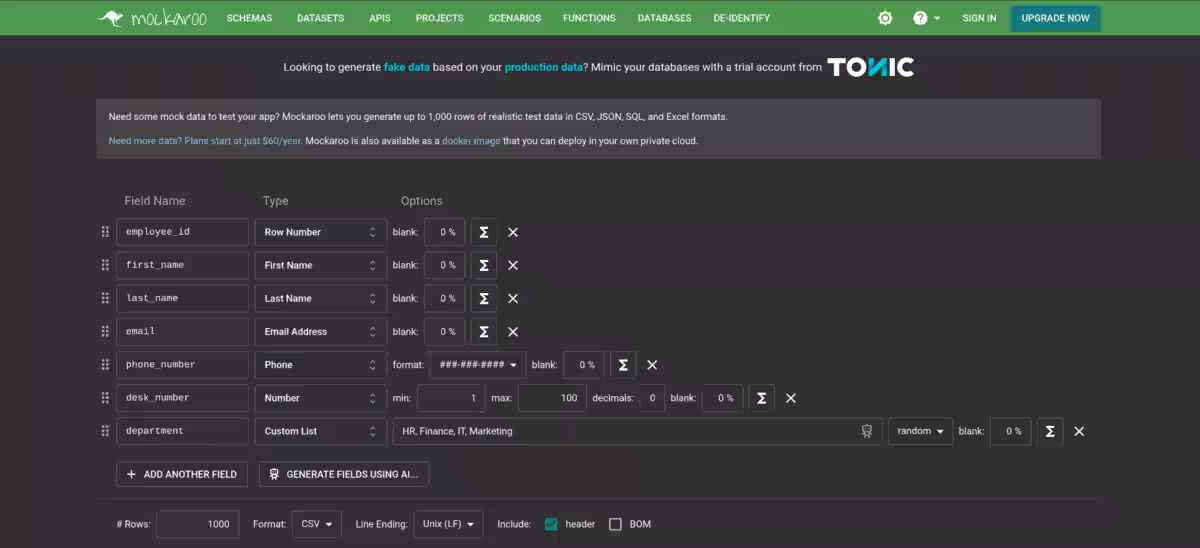Screen dimensions: 1200x548
Task: Open the theme settings sun icon
Action: (885, 18)
